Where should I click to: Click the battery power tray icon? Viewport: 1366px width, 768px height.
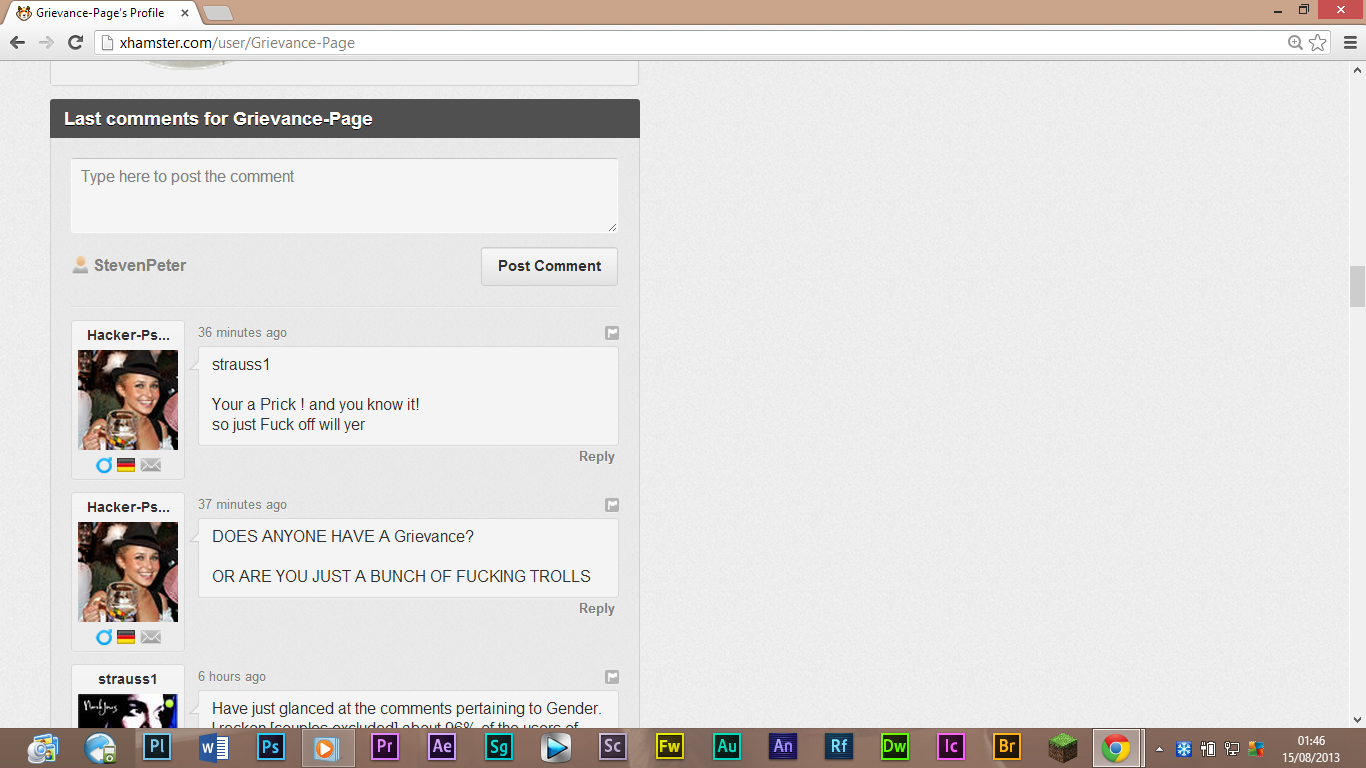coord(1208,749)
